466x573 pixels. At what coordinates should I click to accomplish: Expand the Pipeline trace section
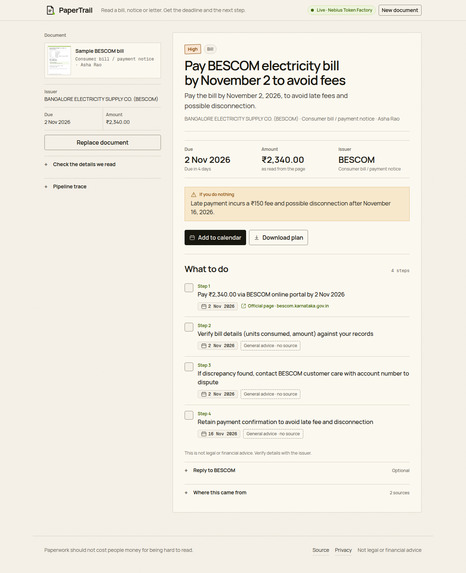point(102,186)
